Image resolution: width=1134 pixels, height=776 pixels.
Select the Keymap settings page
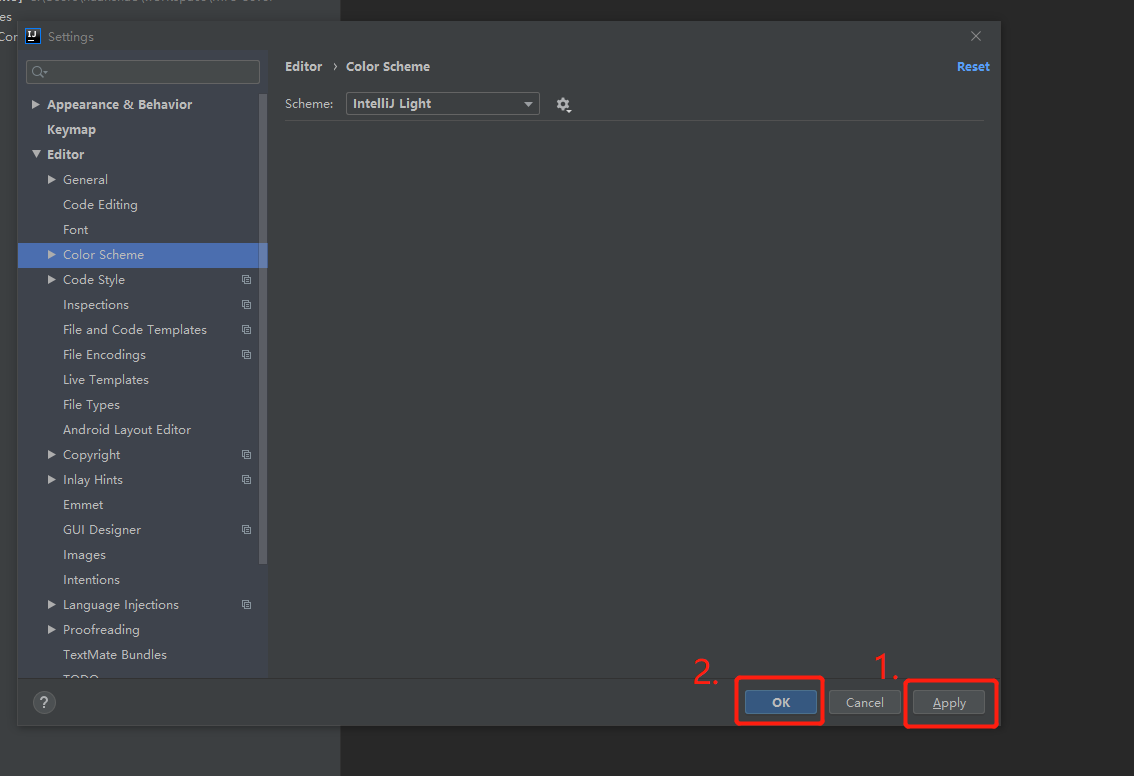pyautogui.click(x=71, y=129)
